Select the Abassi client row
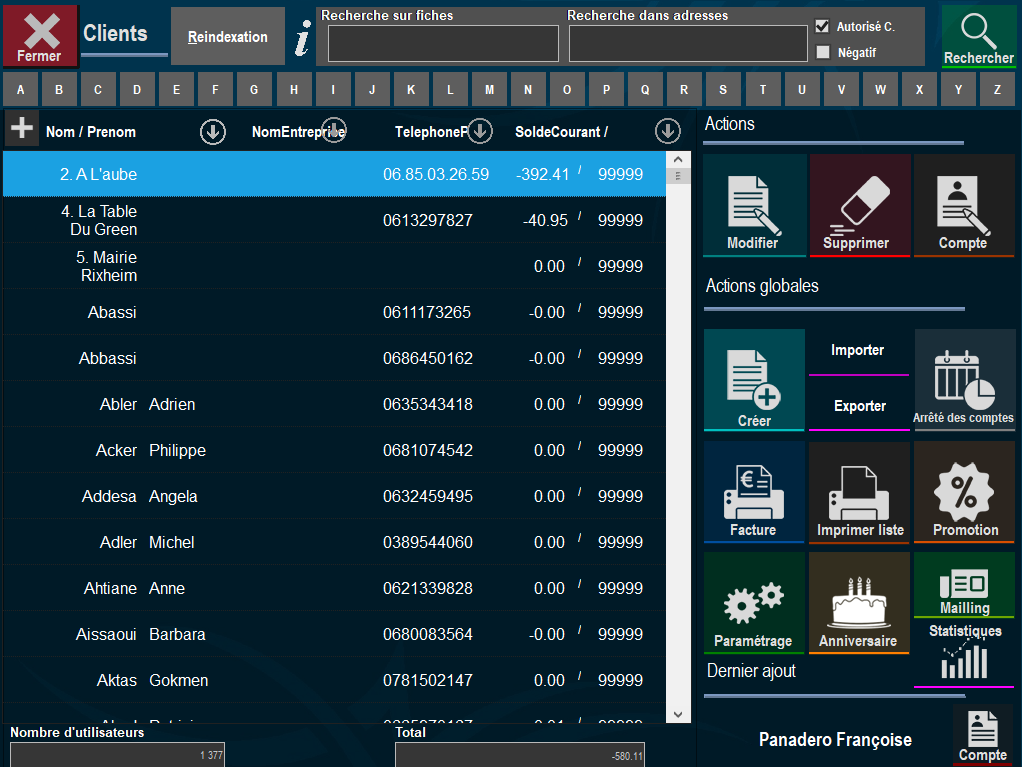The height and width of the screenshot is (767, 1022). pos(334,312)
